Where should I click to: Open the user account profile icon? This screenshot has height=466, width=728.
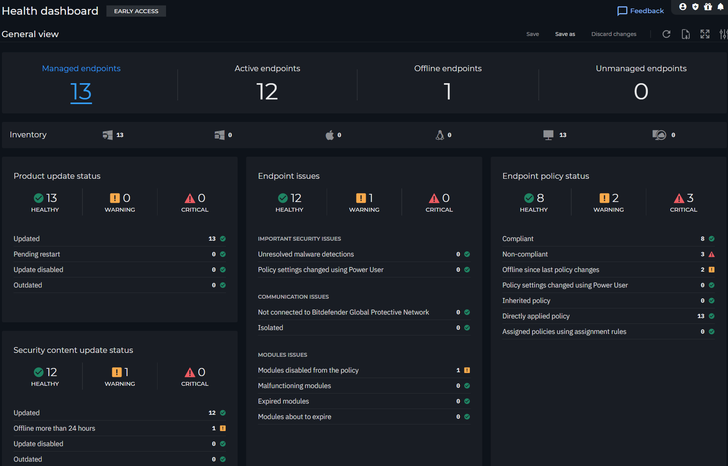pyautogui.click(x=682, y=6)
